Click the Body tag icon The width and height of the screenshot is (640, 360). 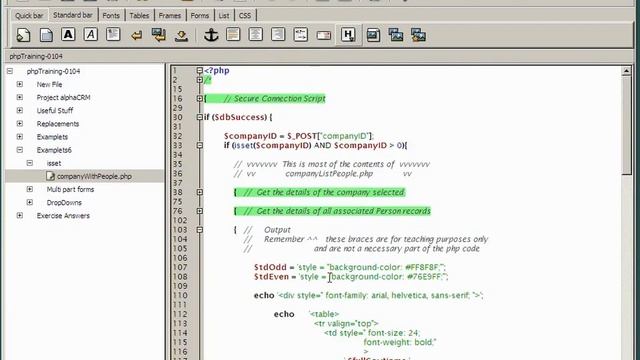coord(46,35)
